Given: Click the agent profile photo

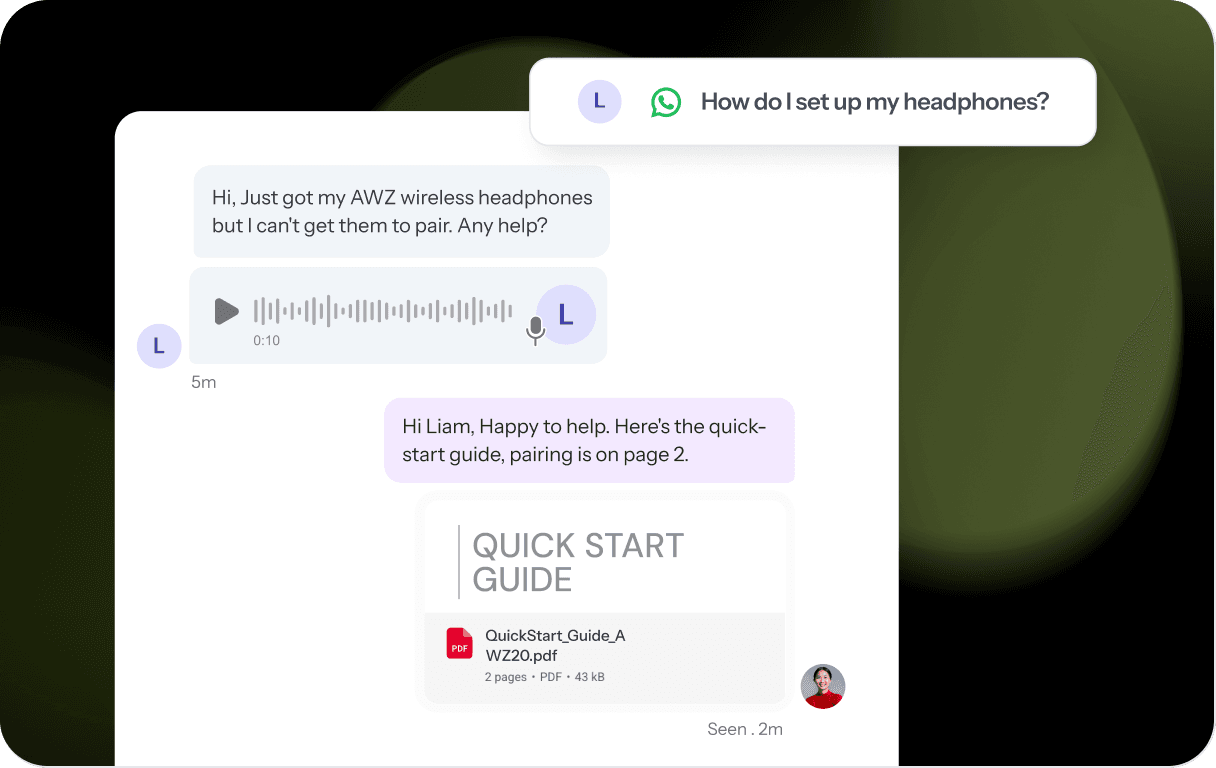Looking at the screenshot, I should [x=823, y=686].
